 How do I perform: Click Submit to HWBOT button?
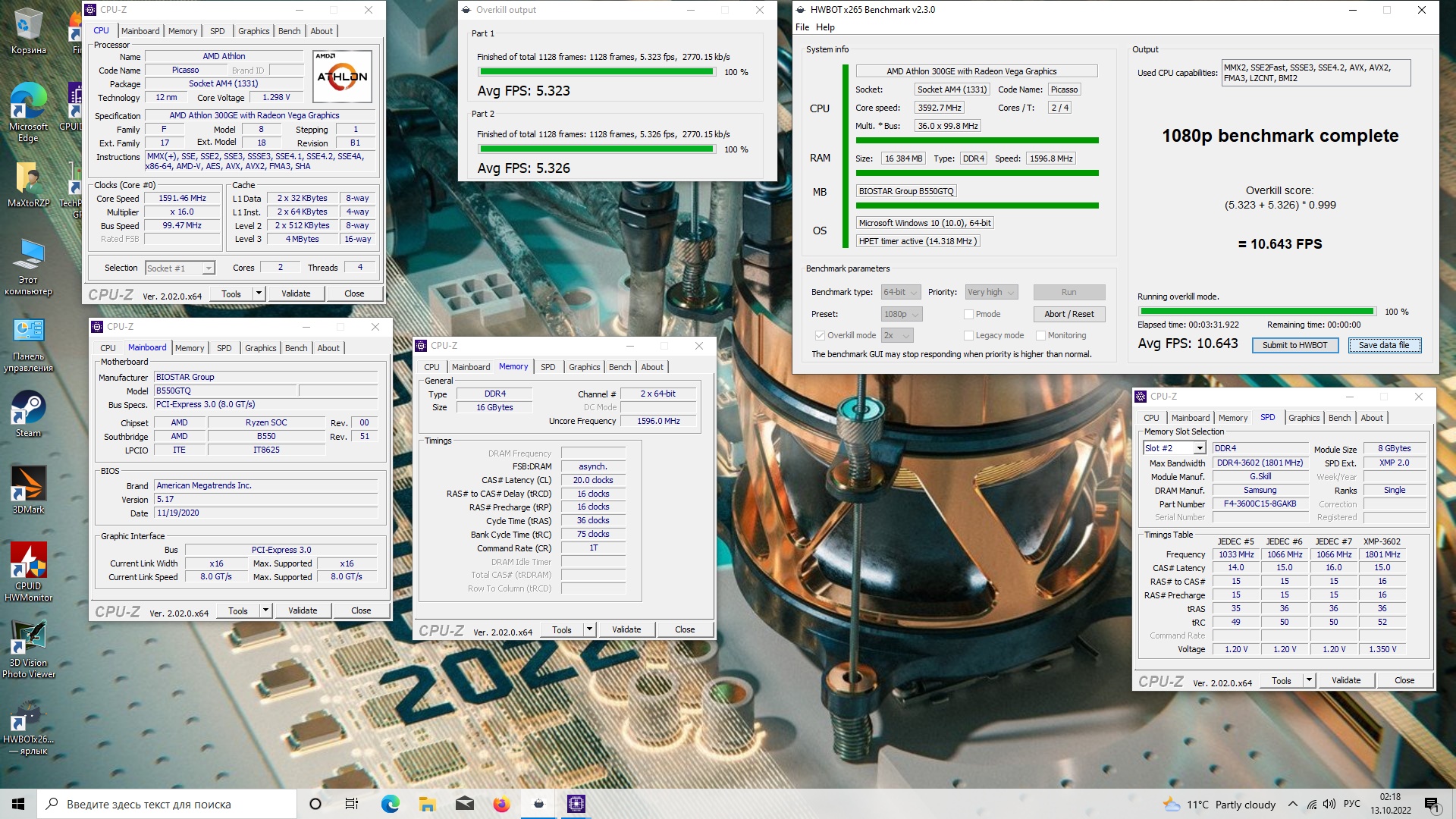point(1294,345)
